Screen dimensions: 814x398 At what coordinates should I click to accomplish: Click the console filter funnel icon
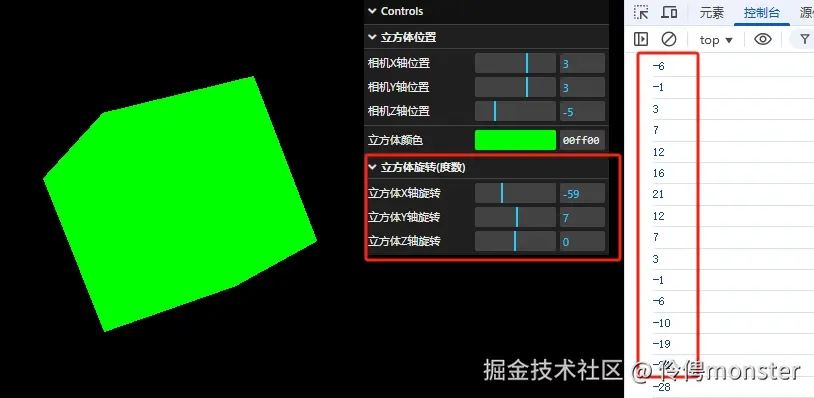click(x=805, y=39)
